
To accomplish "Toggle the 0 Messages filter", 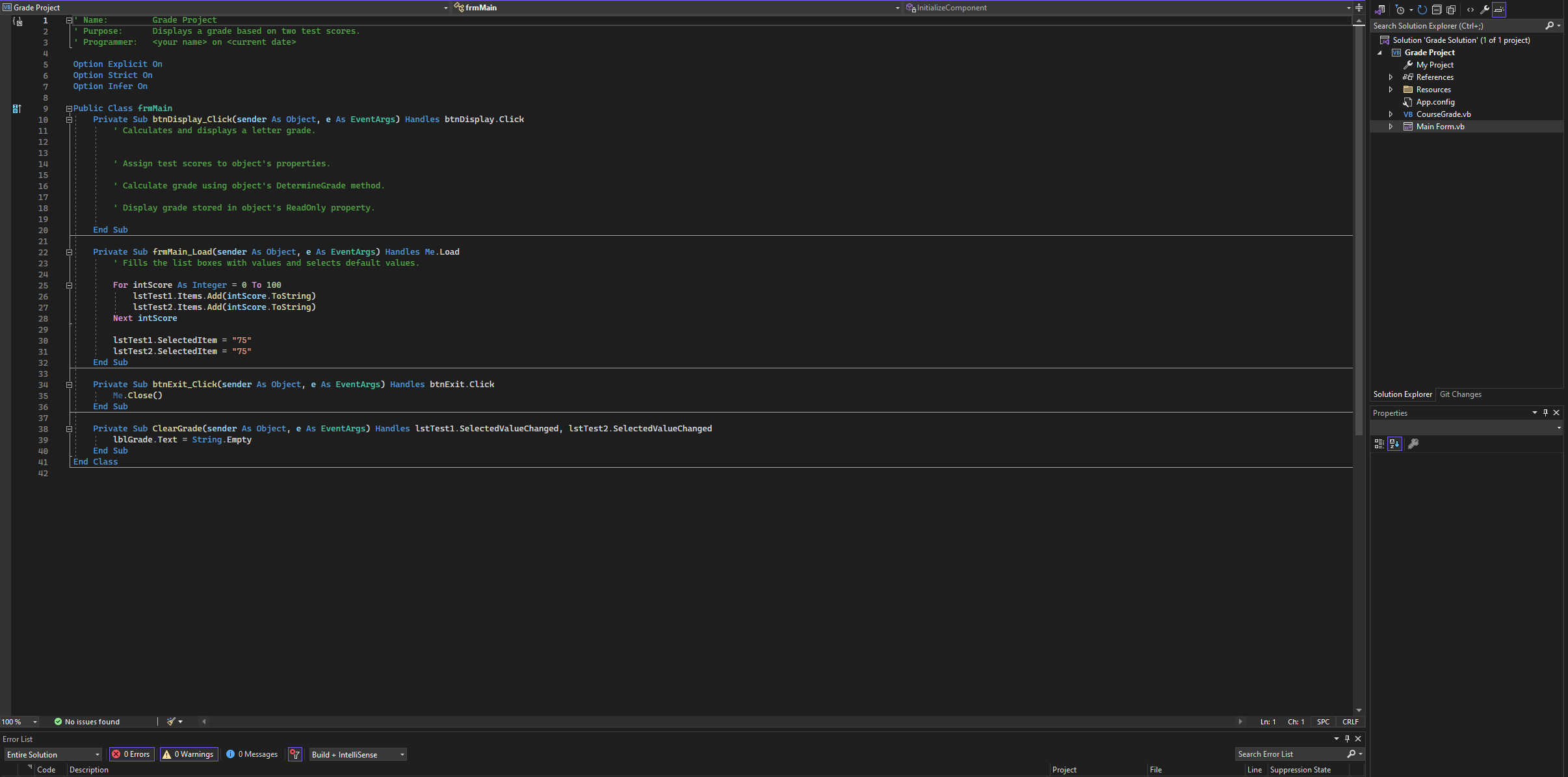I will pyautogui.click(x=252, y=754).
